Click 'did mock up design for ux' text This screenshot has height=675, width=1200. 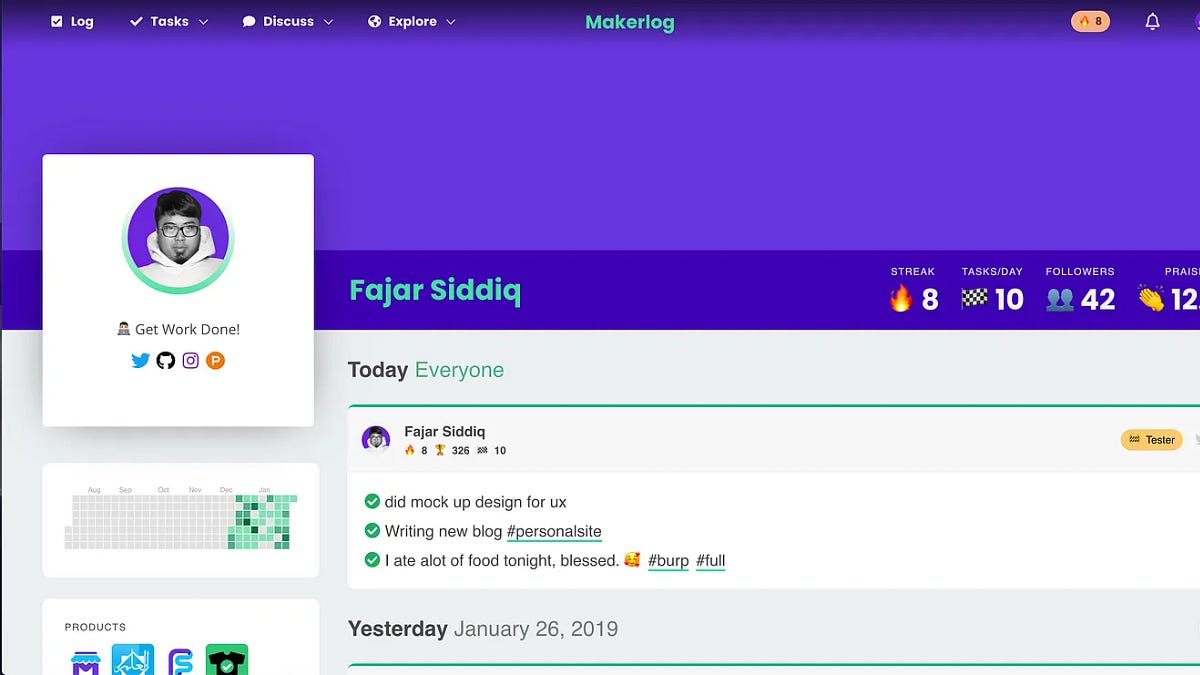[x=475, y=502]
